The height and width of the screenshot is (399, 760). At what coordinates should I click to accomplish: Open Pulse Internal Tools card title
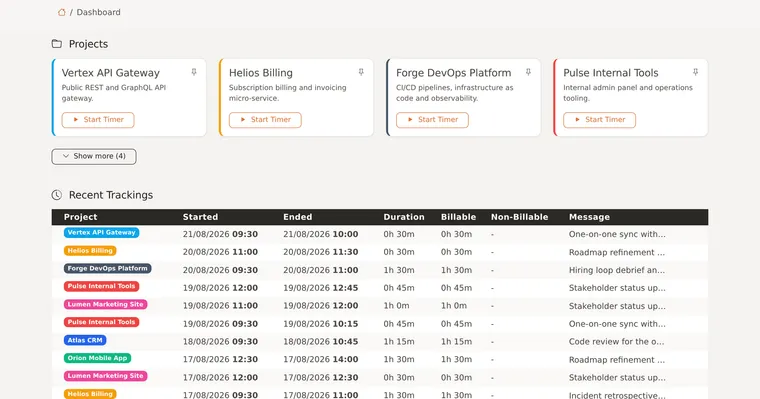(611, 73)
